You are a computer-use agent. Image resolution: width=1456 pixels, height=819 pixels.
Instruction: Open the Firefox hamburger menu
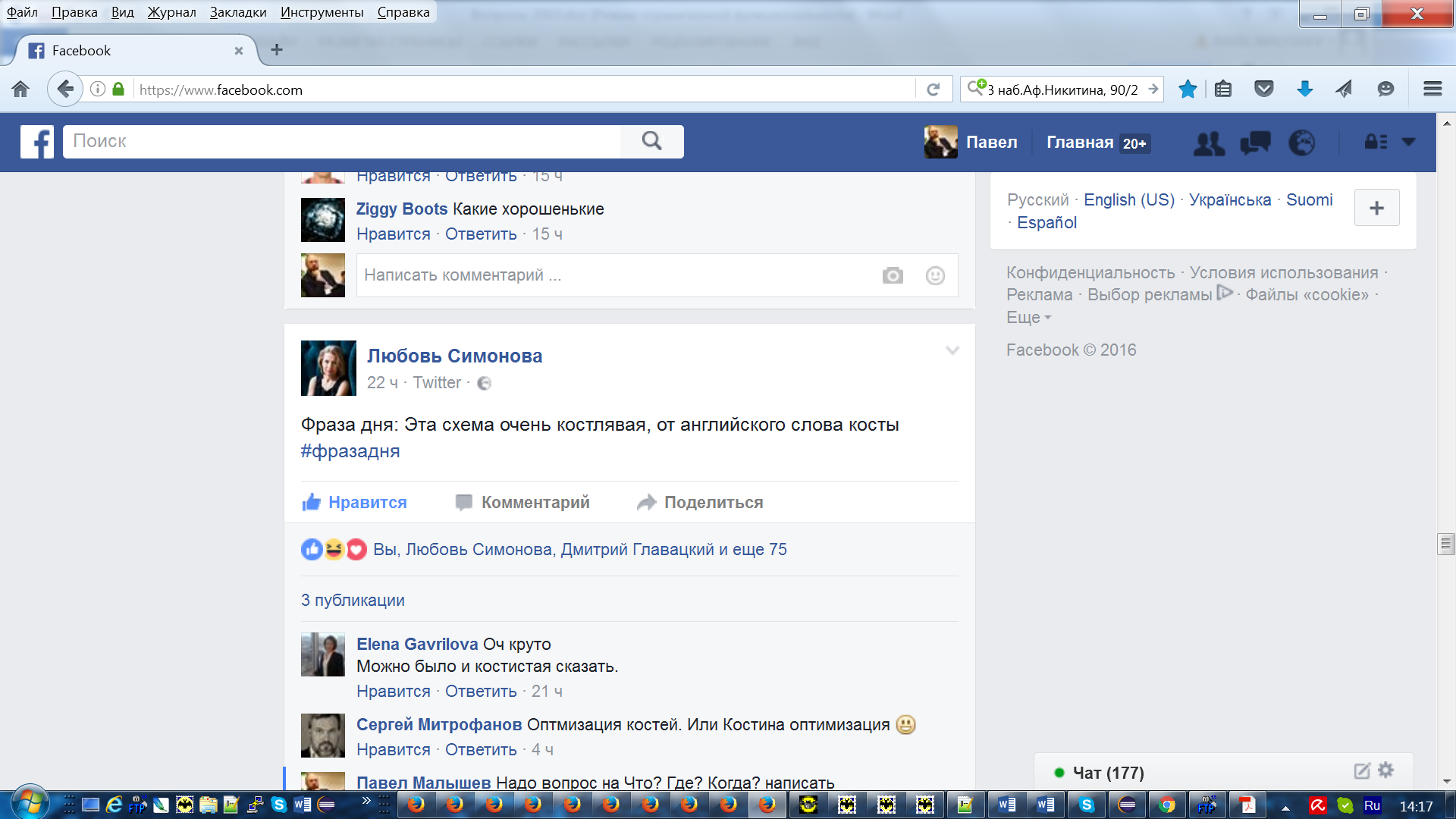coord(1432,89)
